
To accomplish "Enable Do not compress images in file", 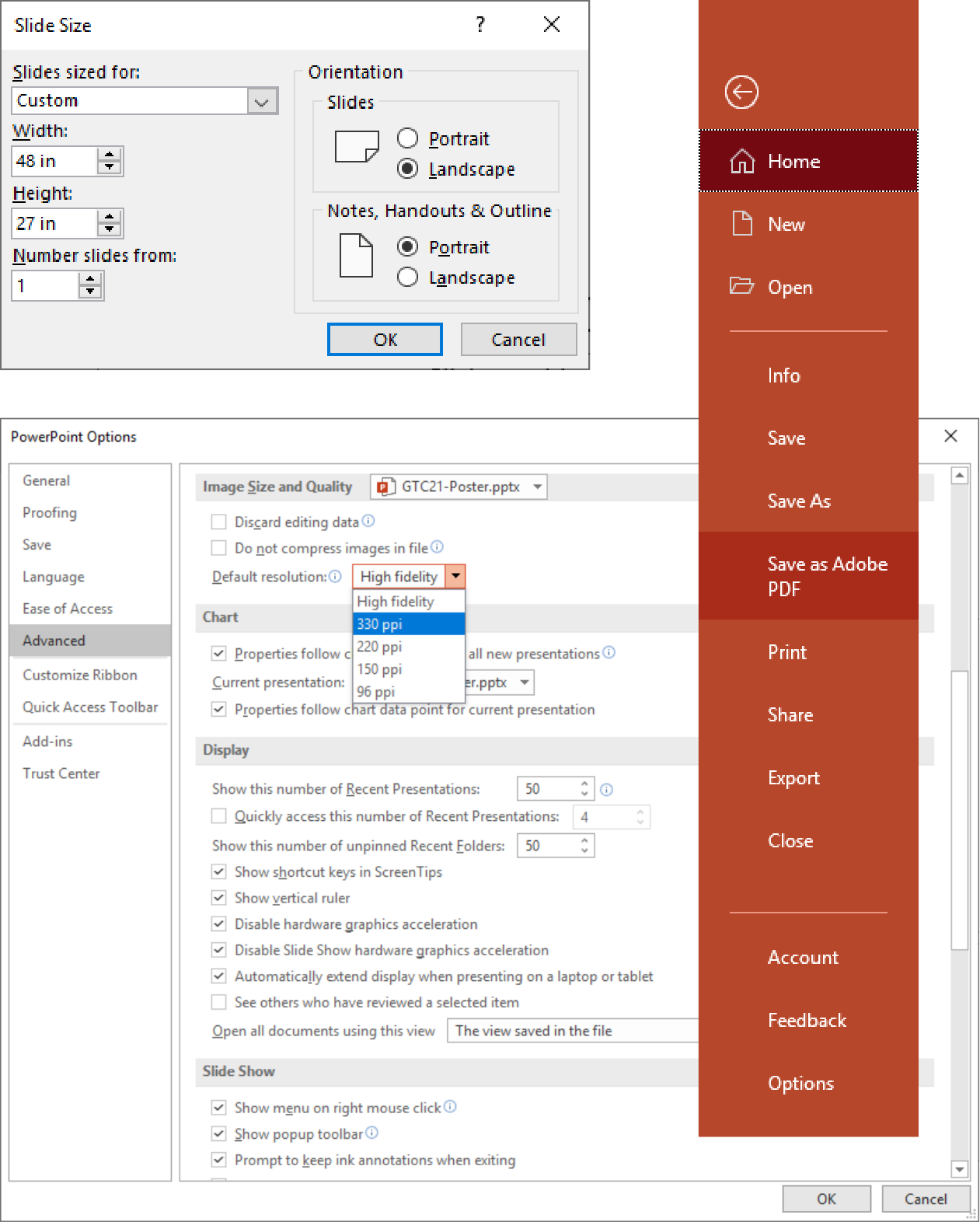I will click(219, 548).
